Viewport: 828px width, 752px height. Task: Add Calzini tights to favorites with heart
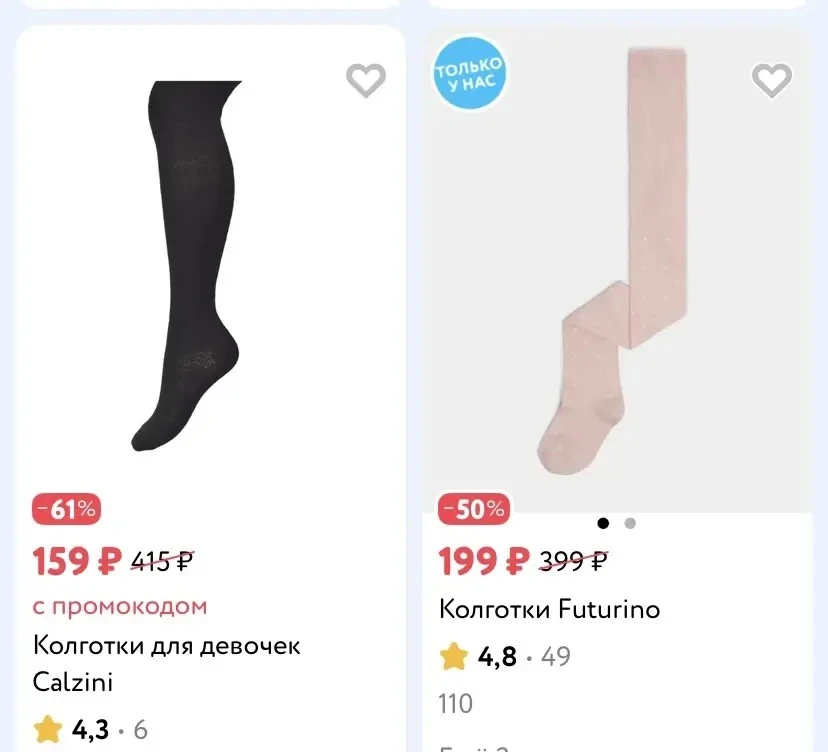click(365, 80)
